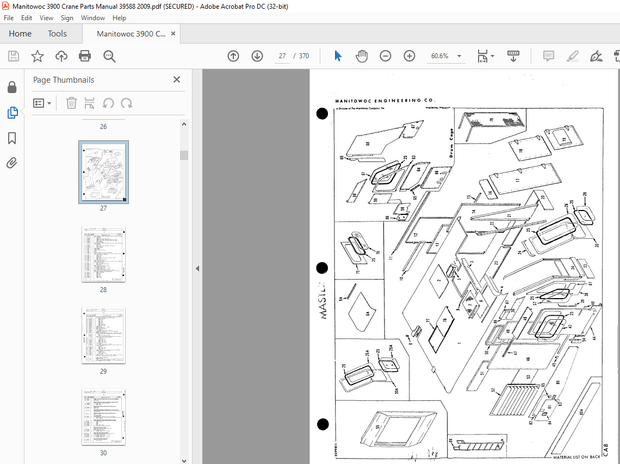Zoom in using the plus icon
The image size is (620, 464).
(409, 56)
